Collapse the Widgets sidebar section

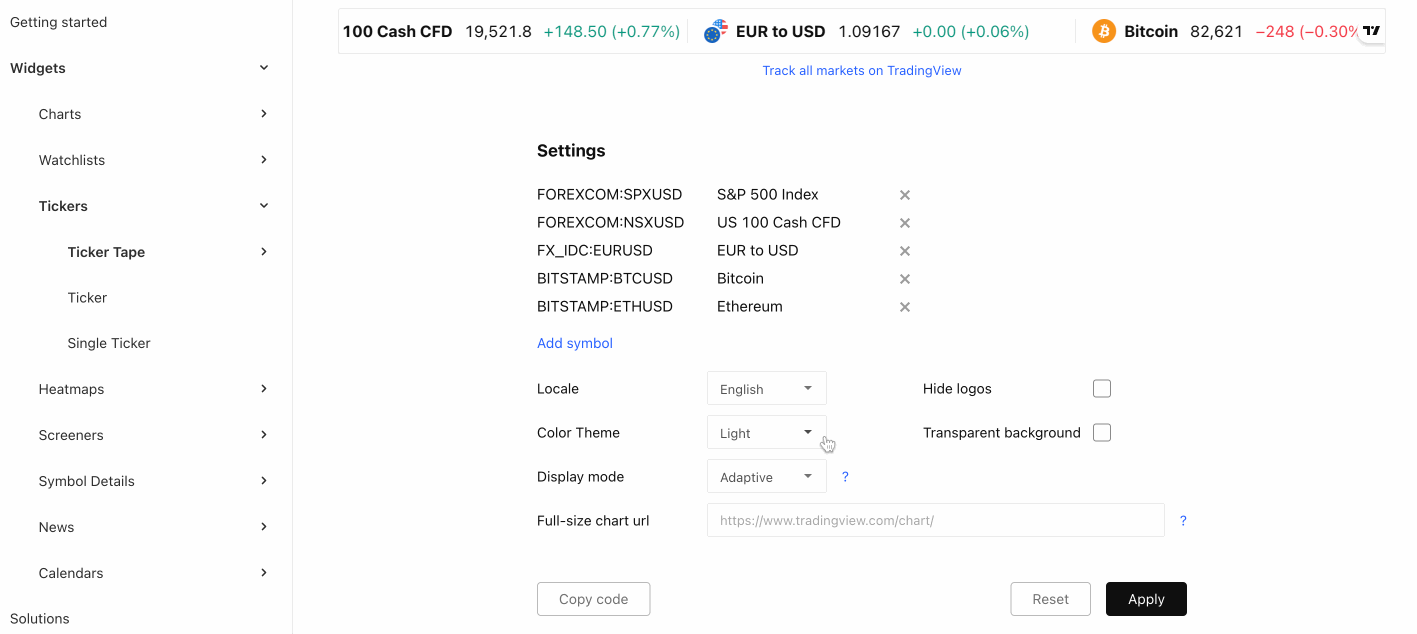(x=264, y=68)
